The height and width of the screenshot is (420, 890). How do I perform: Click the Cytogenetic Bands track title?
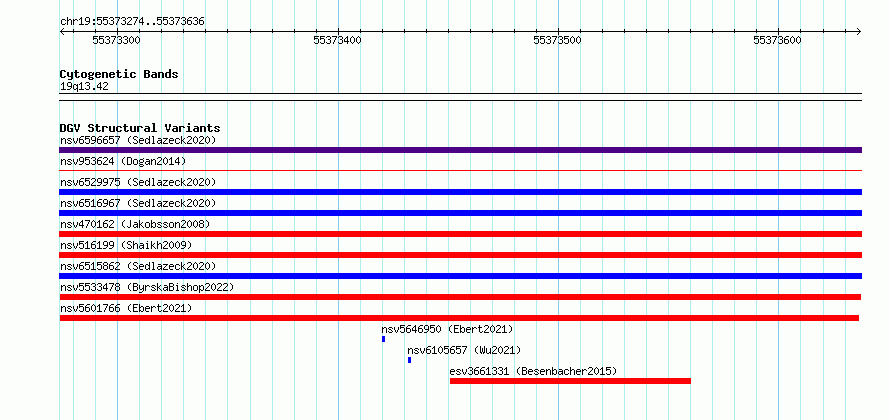click(119, 74)
